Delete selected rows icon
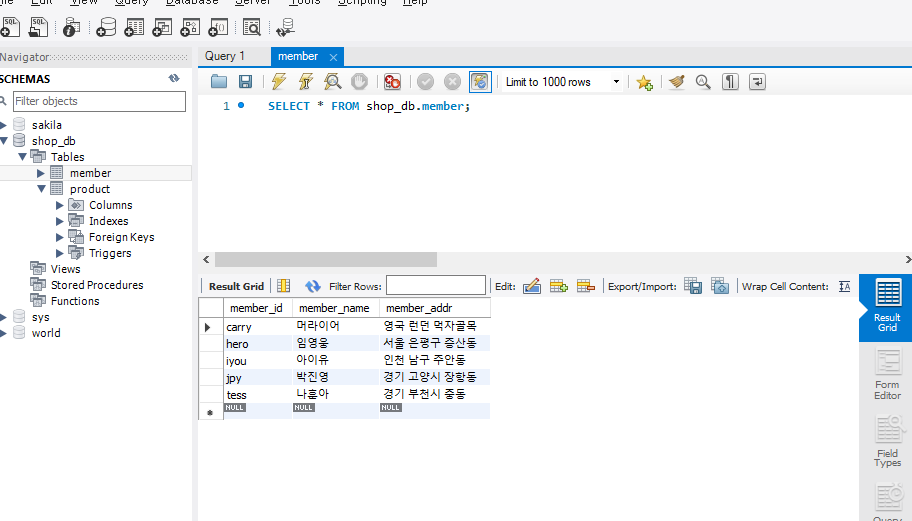 [586, 286]
